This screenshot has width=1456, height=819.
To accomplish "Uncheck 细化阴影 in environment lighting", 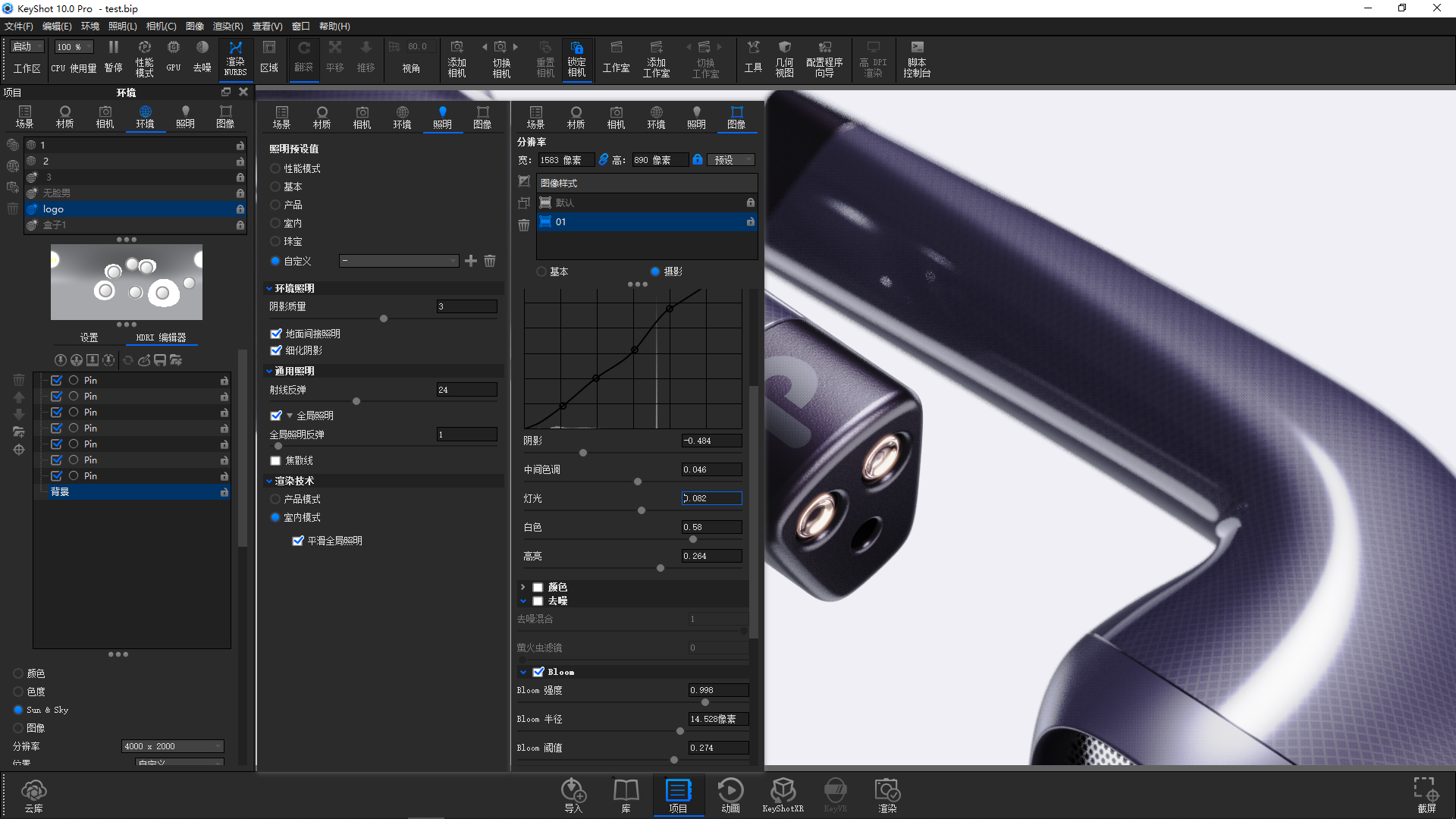I will (x=276, y=350).
